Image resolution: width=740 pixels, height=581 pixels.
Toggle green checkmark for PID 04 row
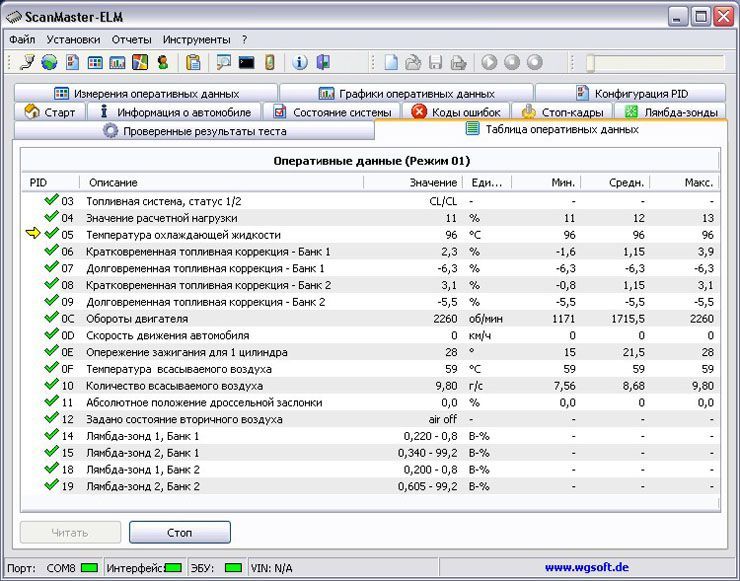(51, 217)
